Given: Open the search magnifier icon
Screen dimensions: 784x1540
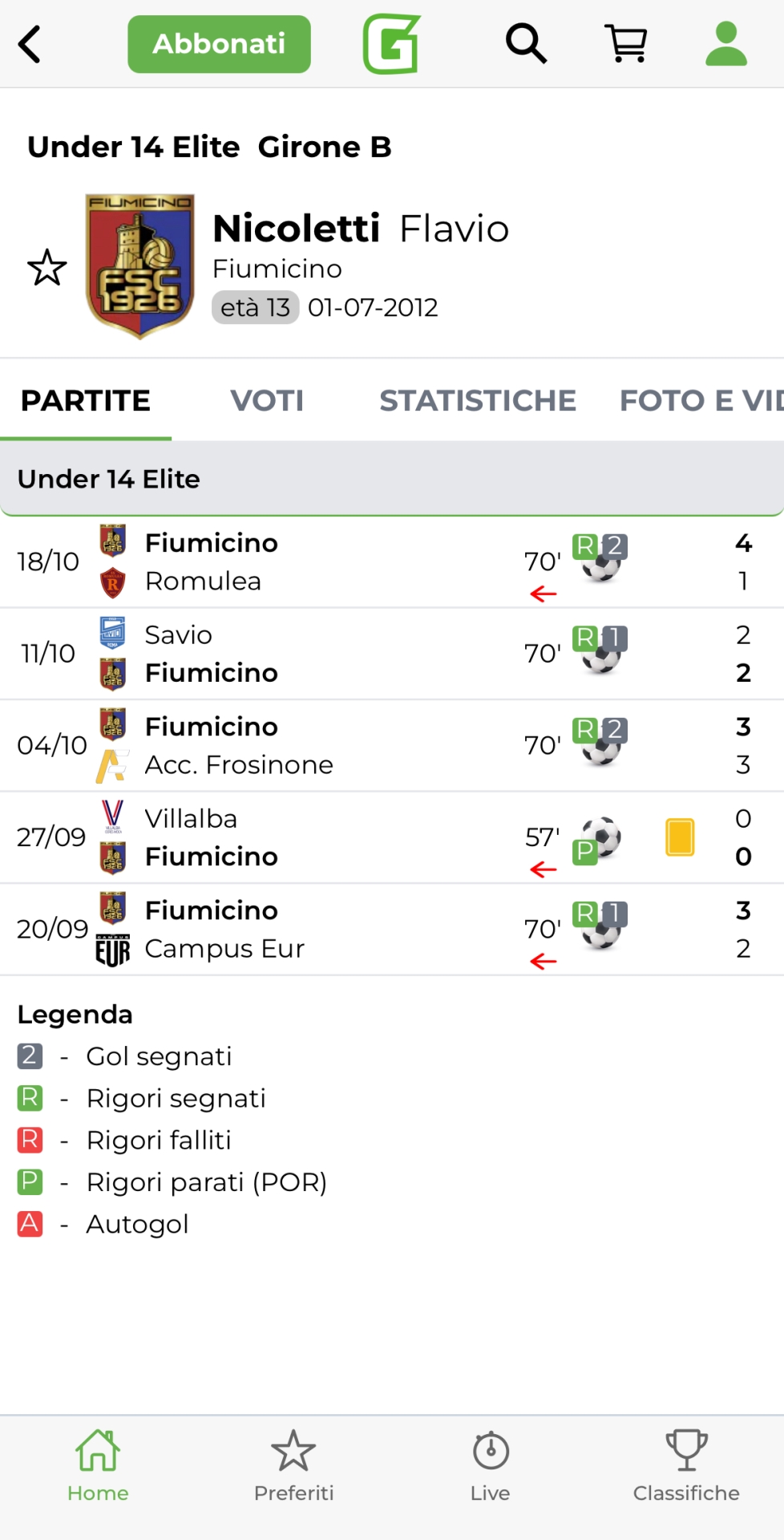Looking at the screenshot, I should pyautogui.click(x=526, y=43).
